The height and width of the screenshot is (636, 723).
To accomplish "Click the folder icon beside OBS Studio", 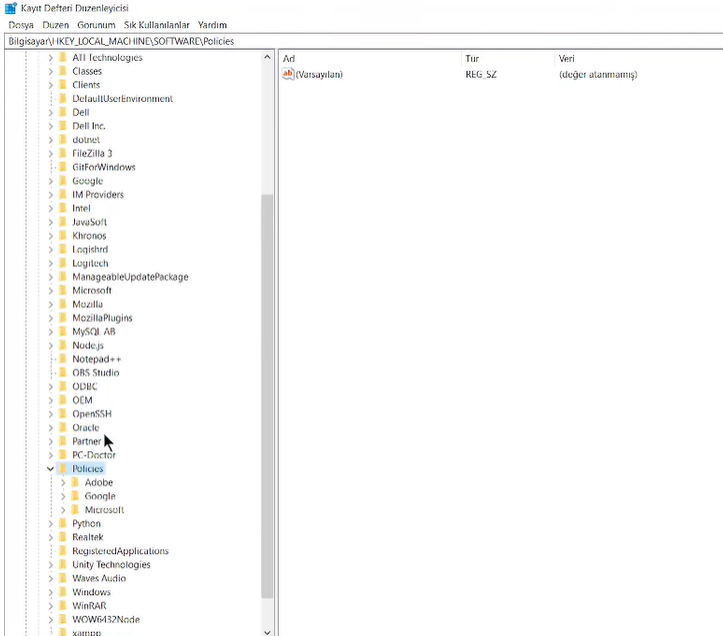I will click(62, 373).
